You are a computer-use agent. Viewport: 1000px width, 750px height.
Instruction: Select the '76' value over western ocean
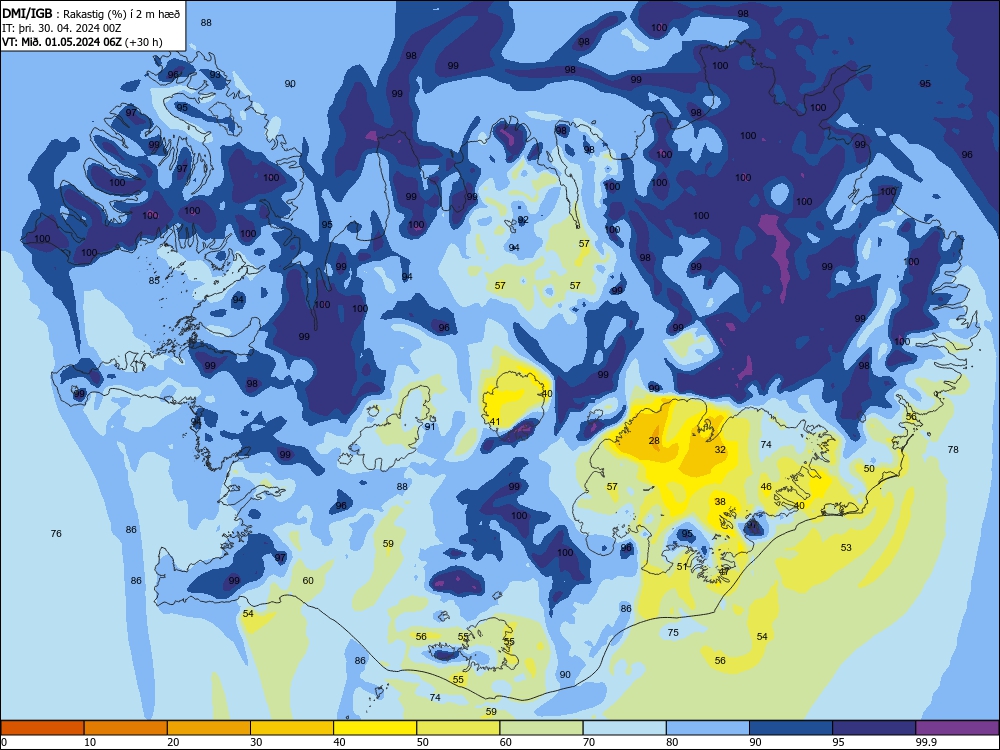[56, 534]
